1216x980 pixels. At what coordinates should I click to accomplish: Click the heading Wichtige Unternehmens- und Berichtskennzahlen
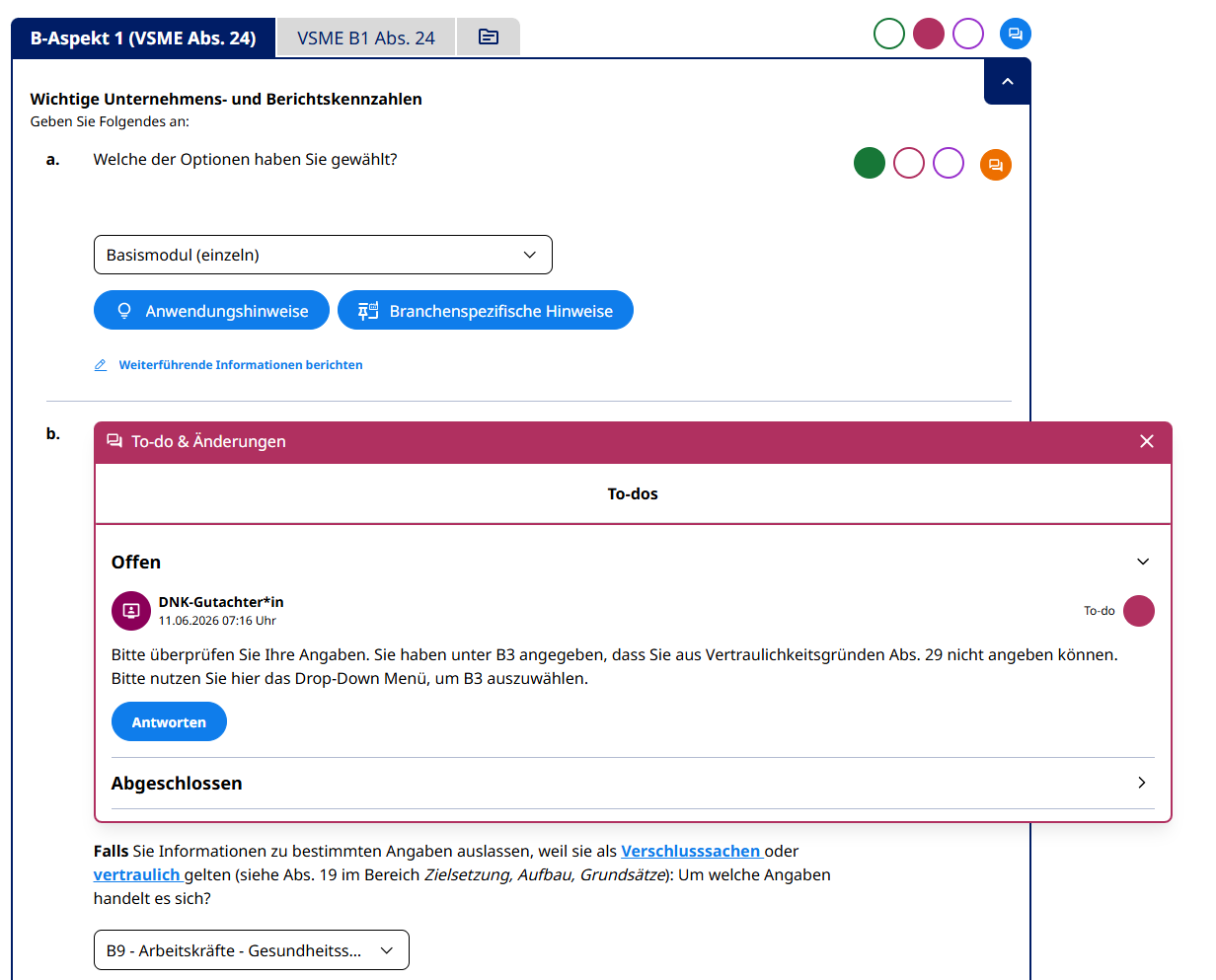[226, 99]
